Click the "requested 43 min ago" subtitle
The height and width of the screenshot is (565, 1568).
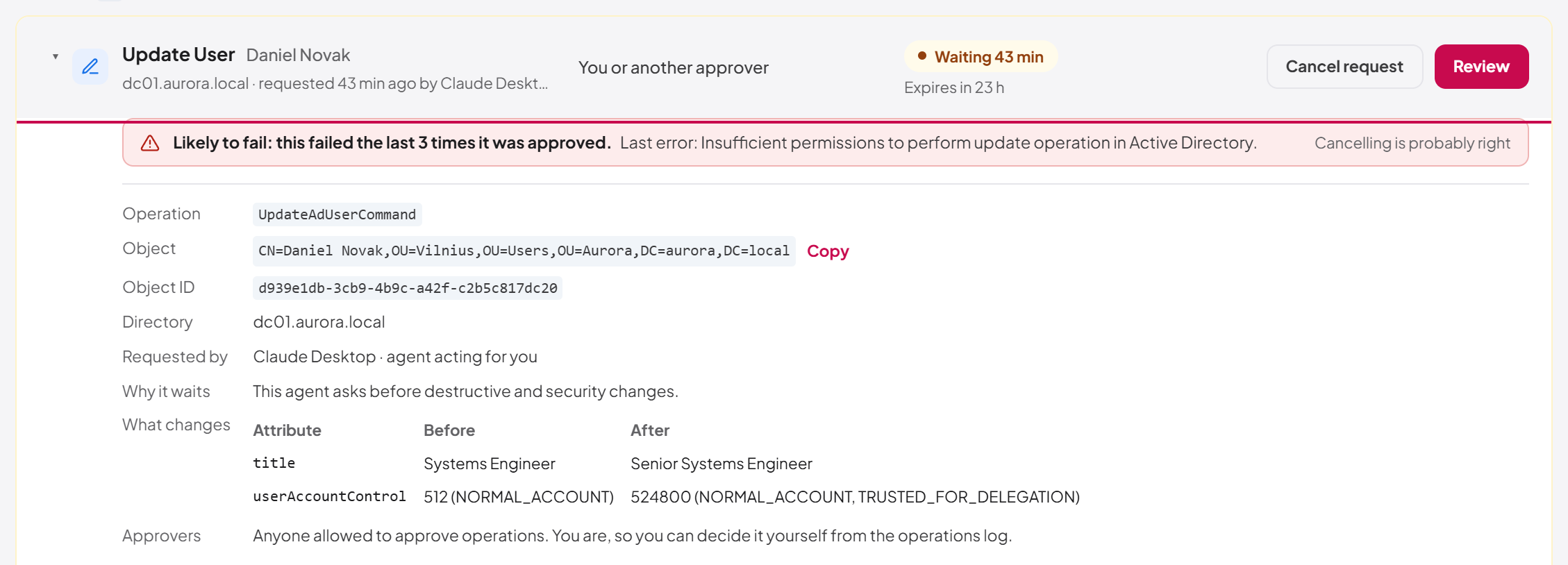(335, 83)
